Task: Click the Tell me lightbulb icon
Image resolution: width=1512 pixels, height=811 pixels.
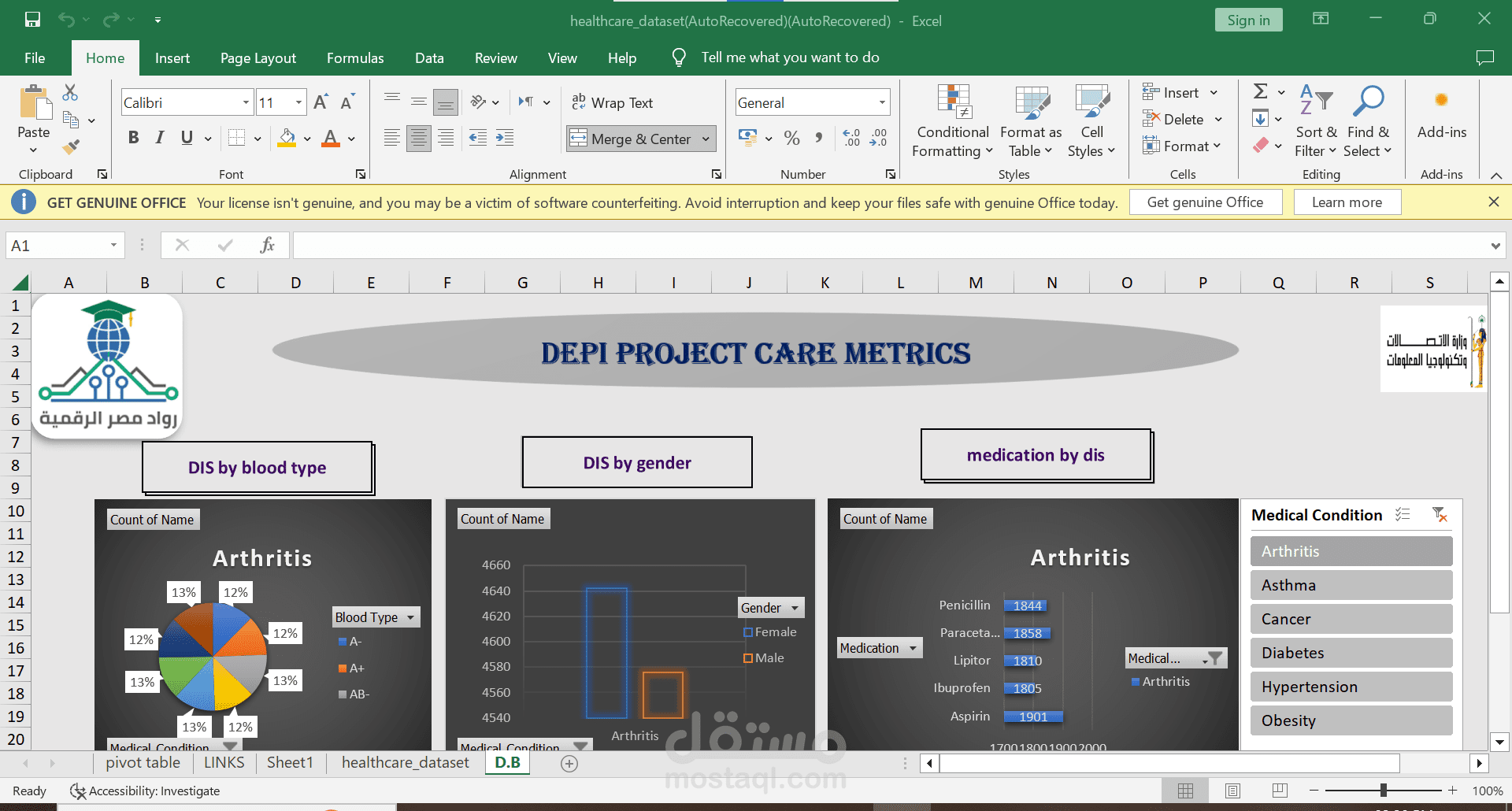Action: [x=679, y=57]
